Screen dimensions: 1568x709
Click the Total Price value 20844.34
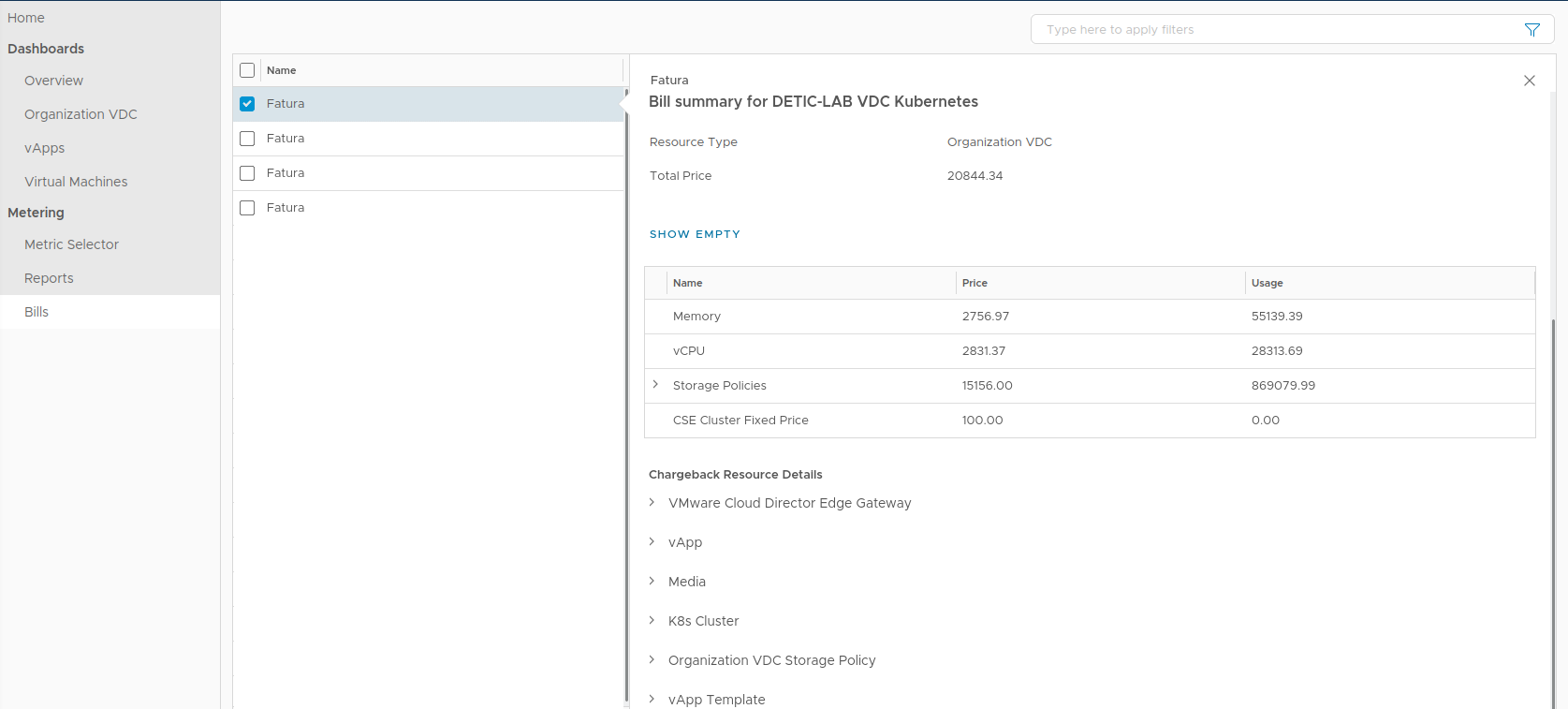coord(975,176)
